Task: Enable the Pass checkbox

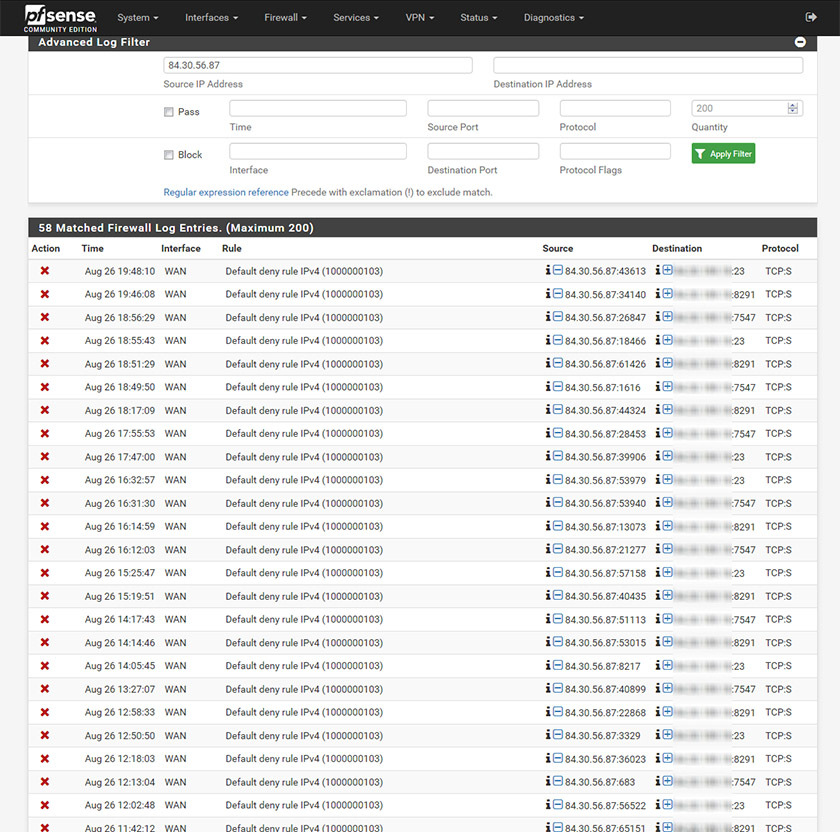Action: [x=169, y=112]
